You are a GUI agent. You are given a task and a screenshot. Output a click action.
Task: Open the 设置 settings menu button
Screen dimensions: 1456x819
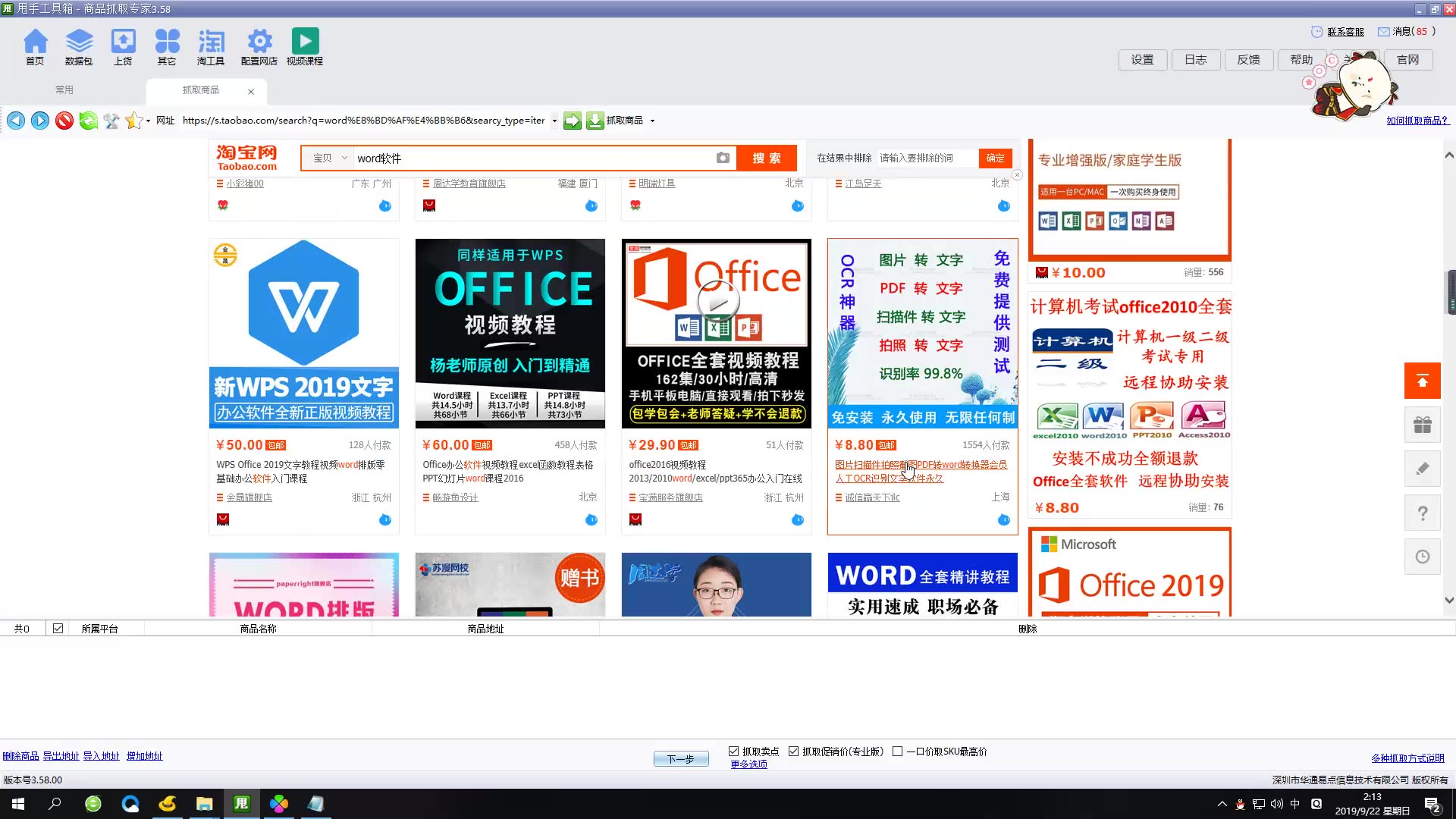click(x=1143, y=60)
